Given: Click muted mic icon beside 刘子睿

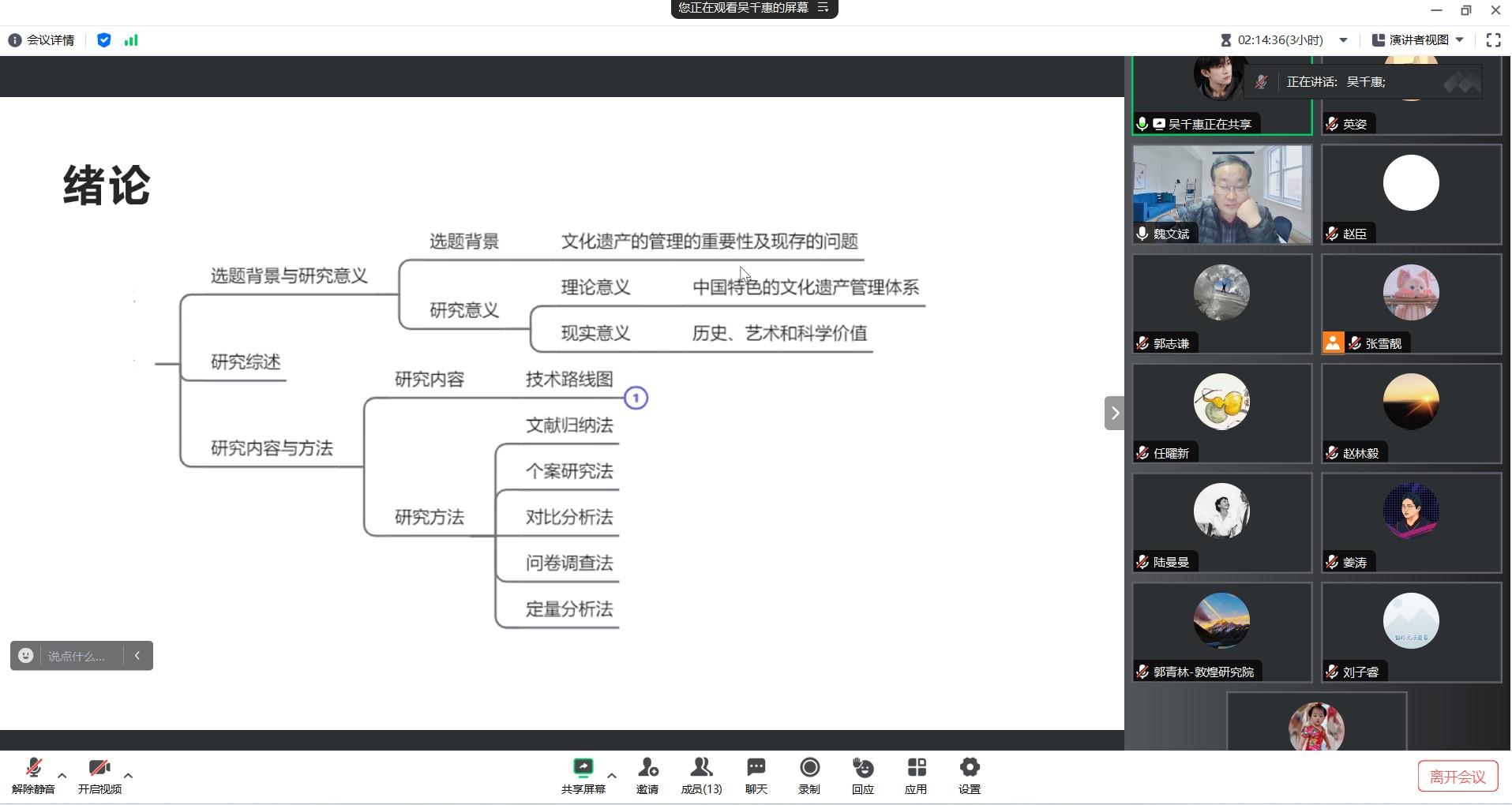Looking at the screenshot, I should point(1332,672).
